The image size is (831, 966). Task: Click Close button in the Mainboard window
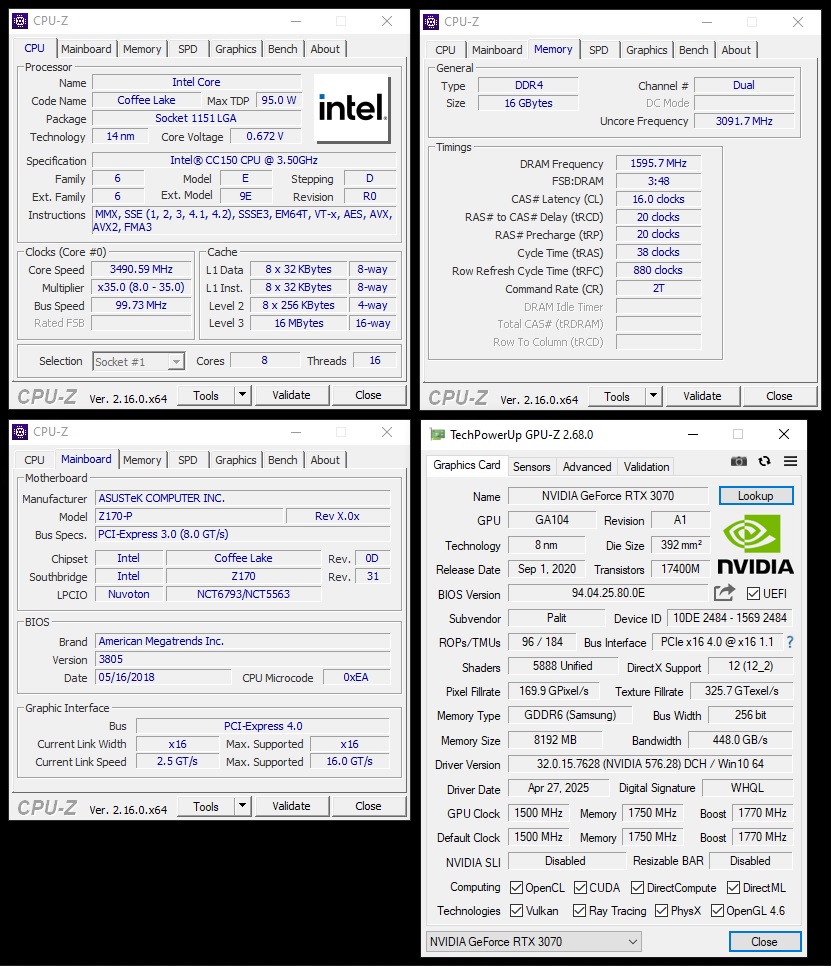pyautogui.click(x=368, y=806)
